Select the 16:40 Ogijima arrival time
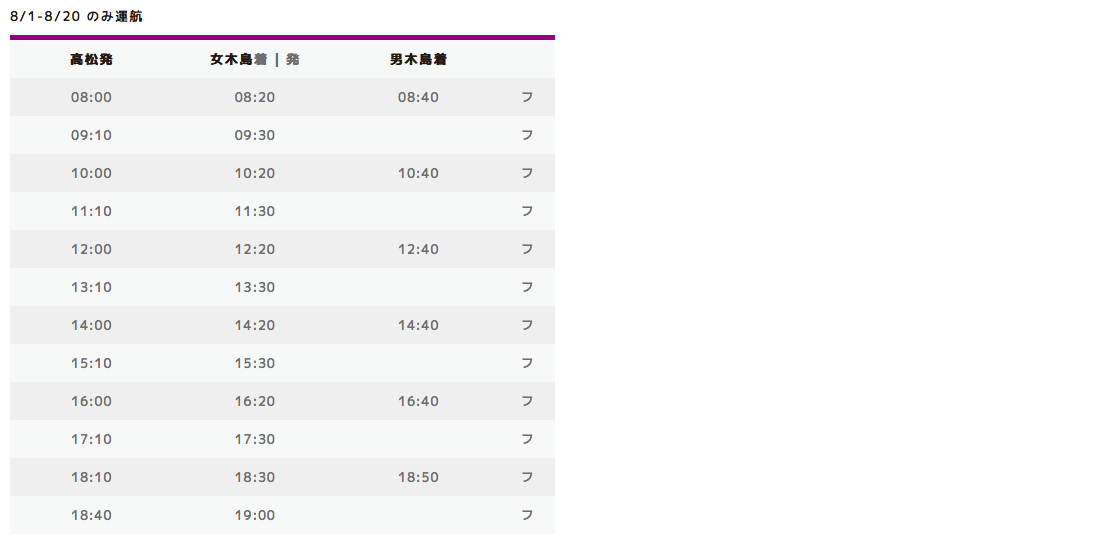 (418, 401)
